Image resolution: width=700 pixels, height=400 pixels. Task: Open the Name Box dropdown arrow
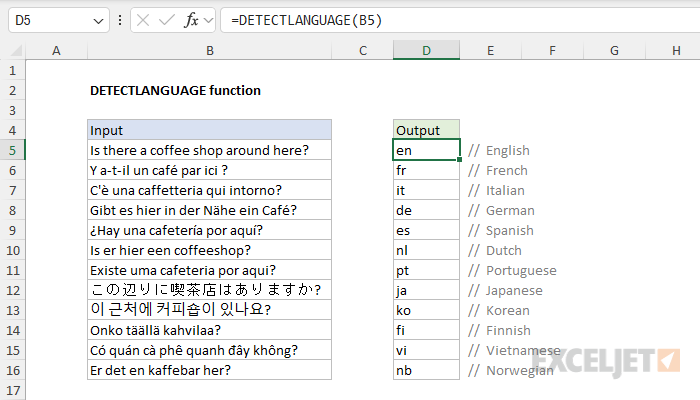(98, 21)
